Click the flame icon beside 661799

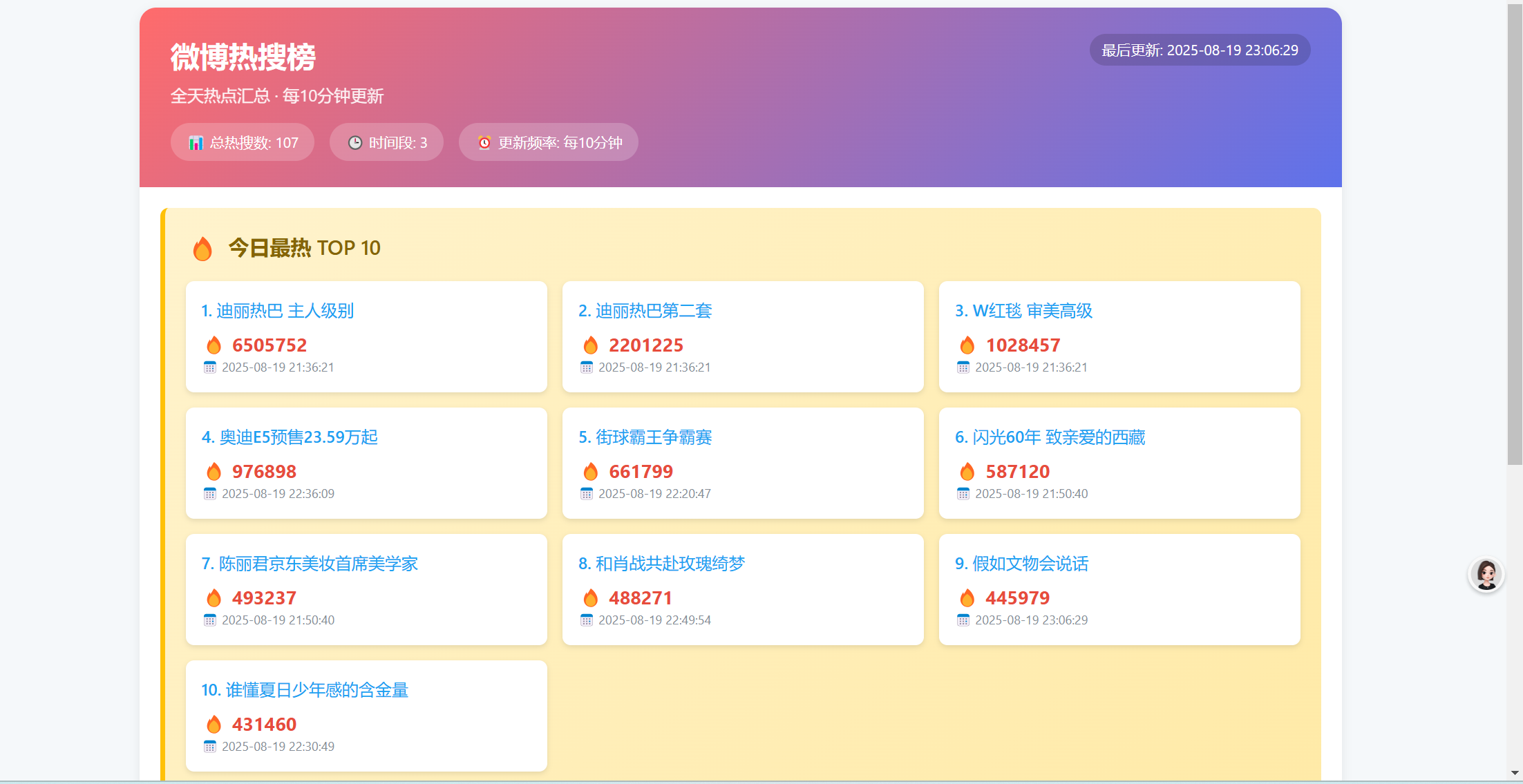[x=591, y=472]
